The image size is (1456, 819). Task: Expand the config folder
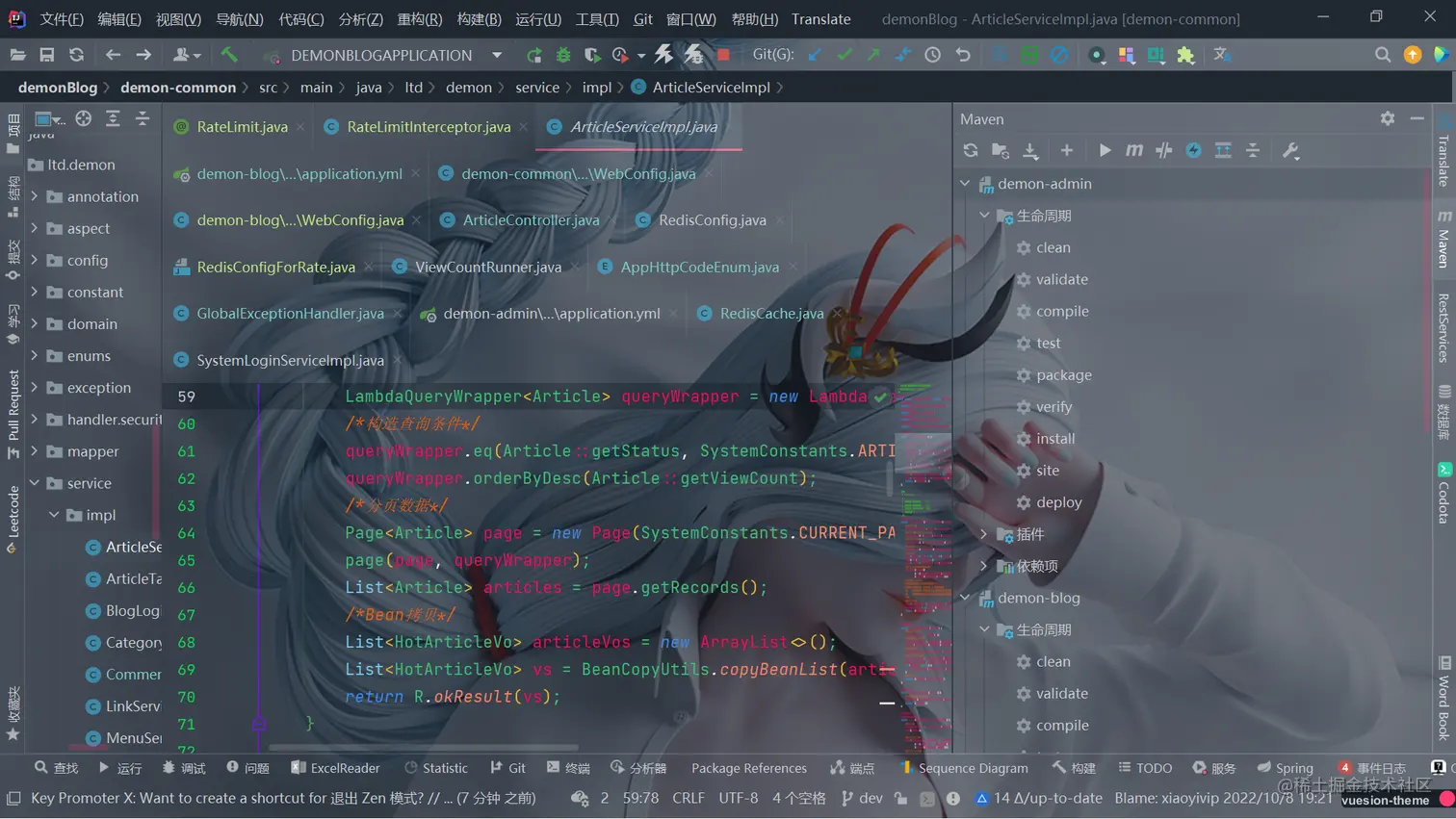click(35, 260)
